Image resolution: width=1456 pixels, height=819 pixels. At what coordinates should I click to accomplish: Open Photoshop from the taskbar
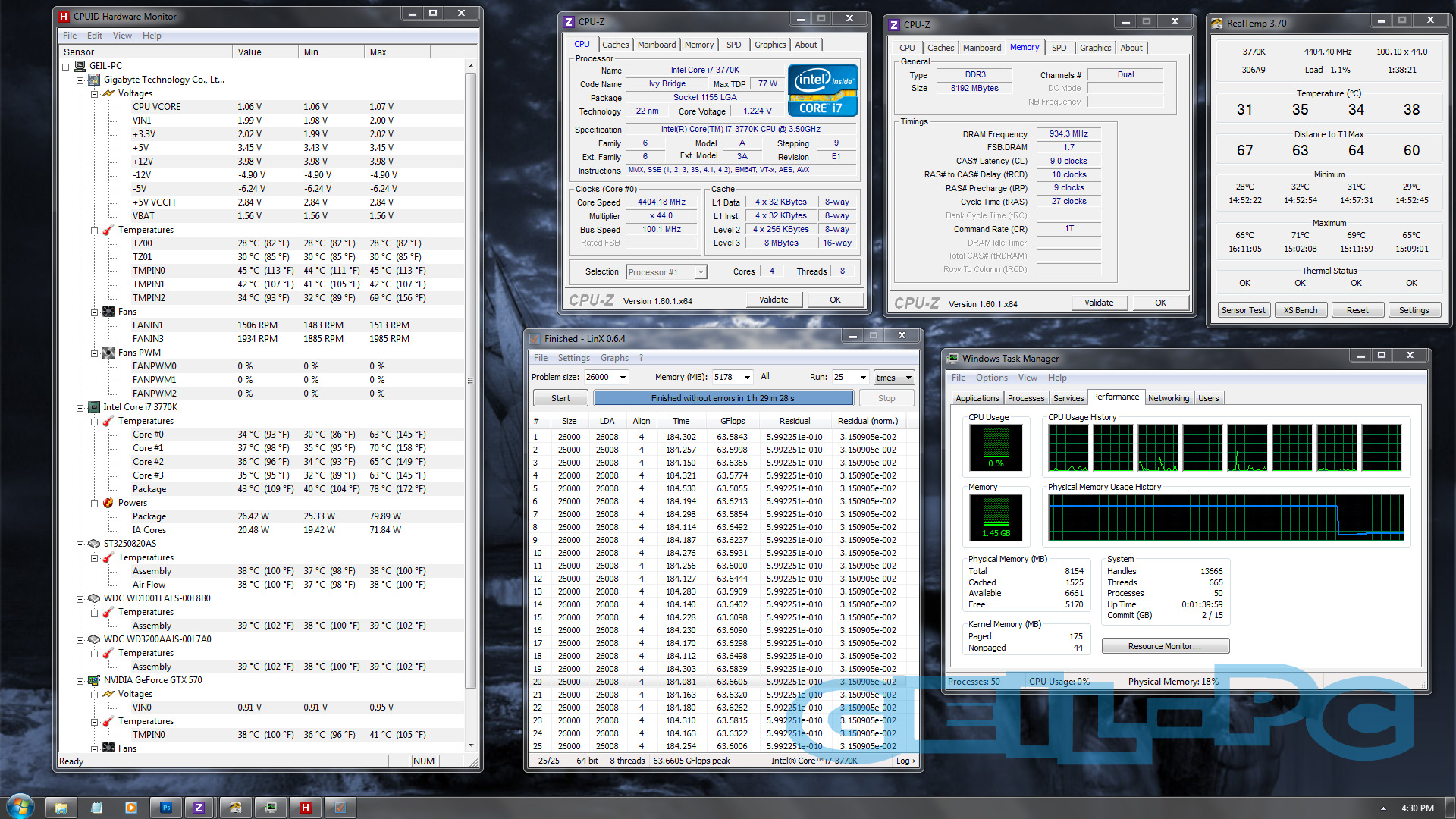pos(166,808)
